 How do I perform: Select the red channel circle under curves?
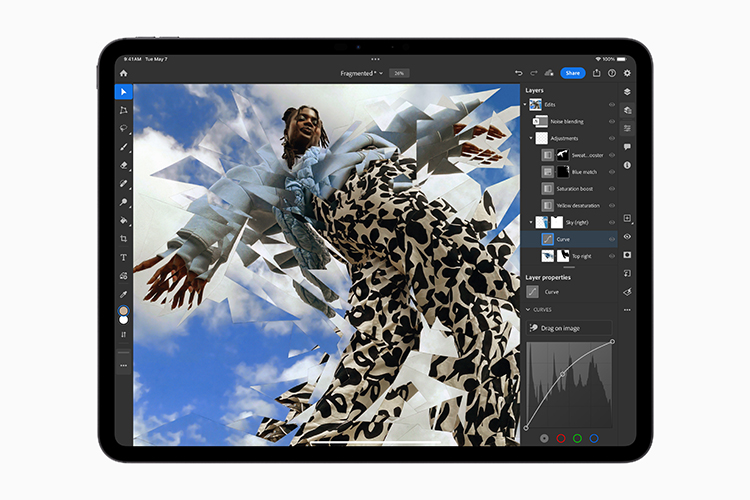click(561, 438)
